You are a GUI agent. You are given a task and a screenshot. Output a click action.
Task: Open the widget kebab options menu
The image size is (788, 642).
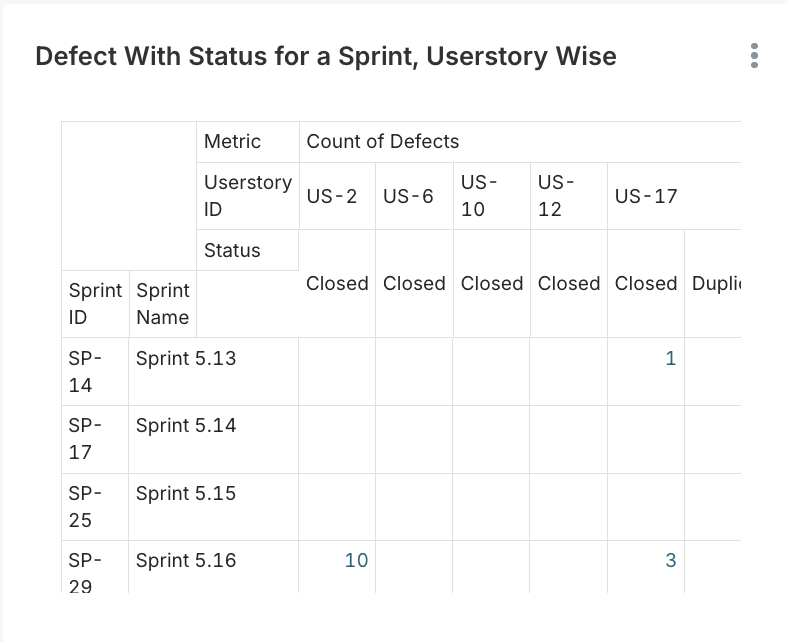coord(754,56)
